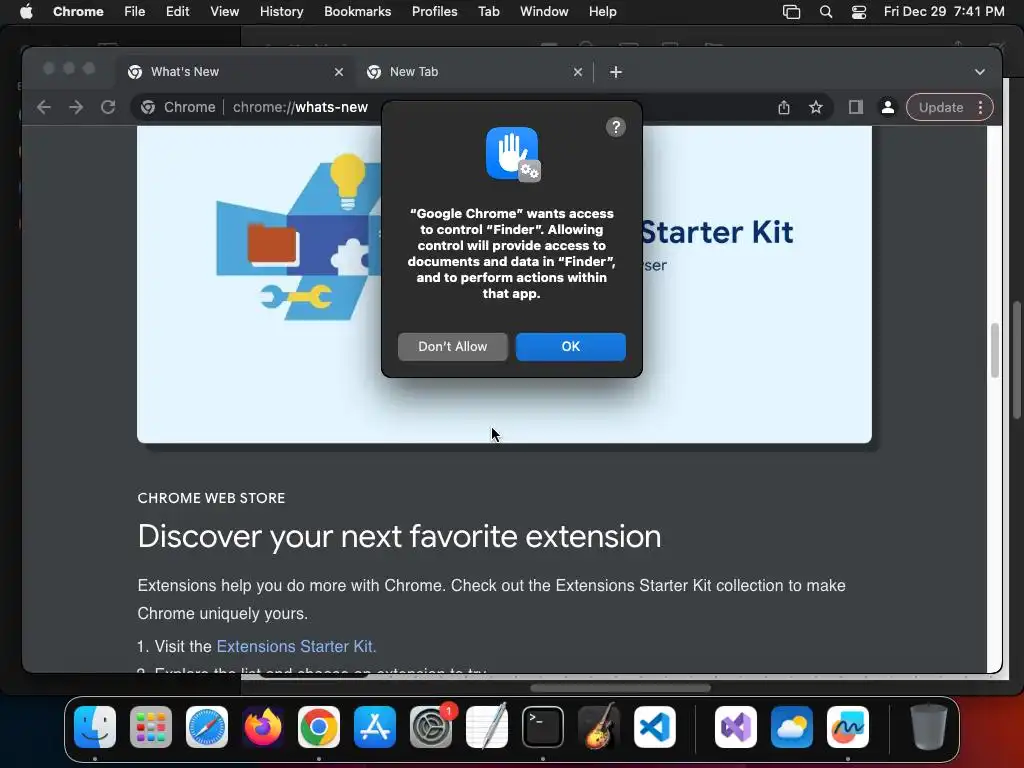1024x768 pixels.
Task: Click the Discover your next favorite extension heading
Action: pyautogui.click(x=399, y=536)
